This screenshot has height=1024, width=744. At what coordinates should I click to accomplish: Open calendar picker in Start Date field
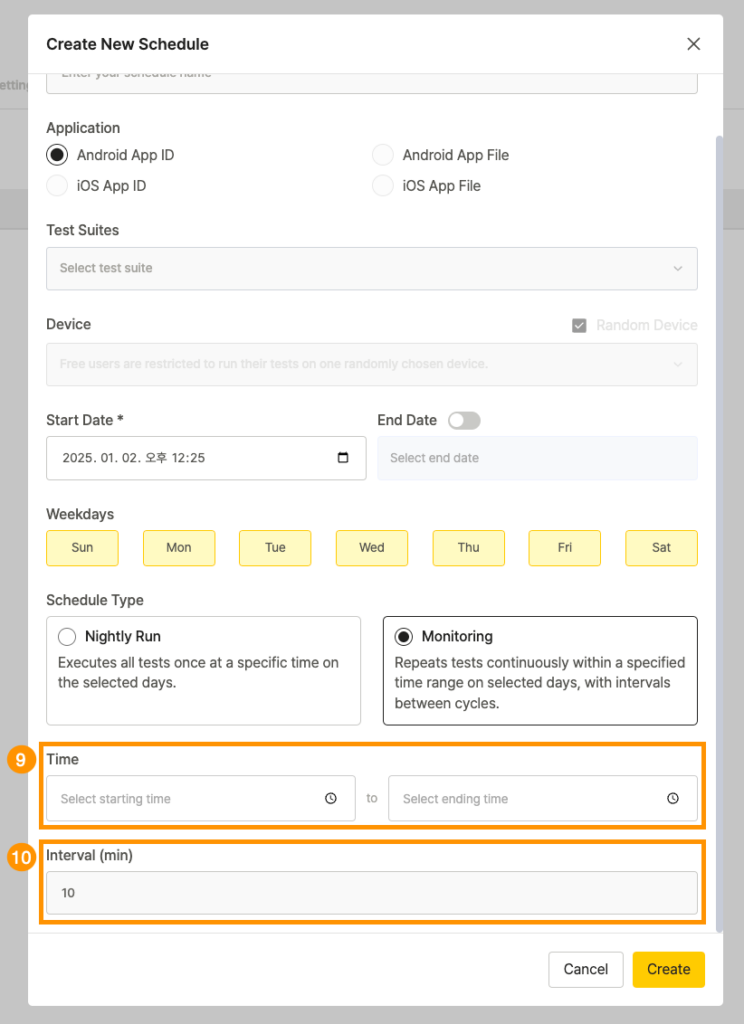coord(343,458)
